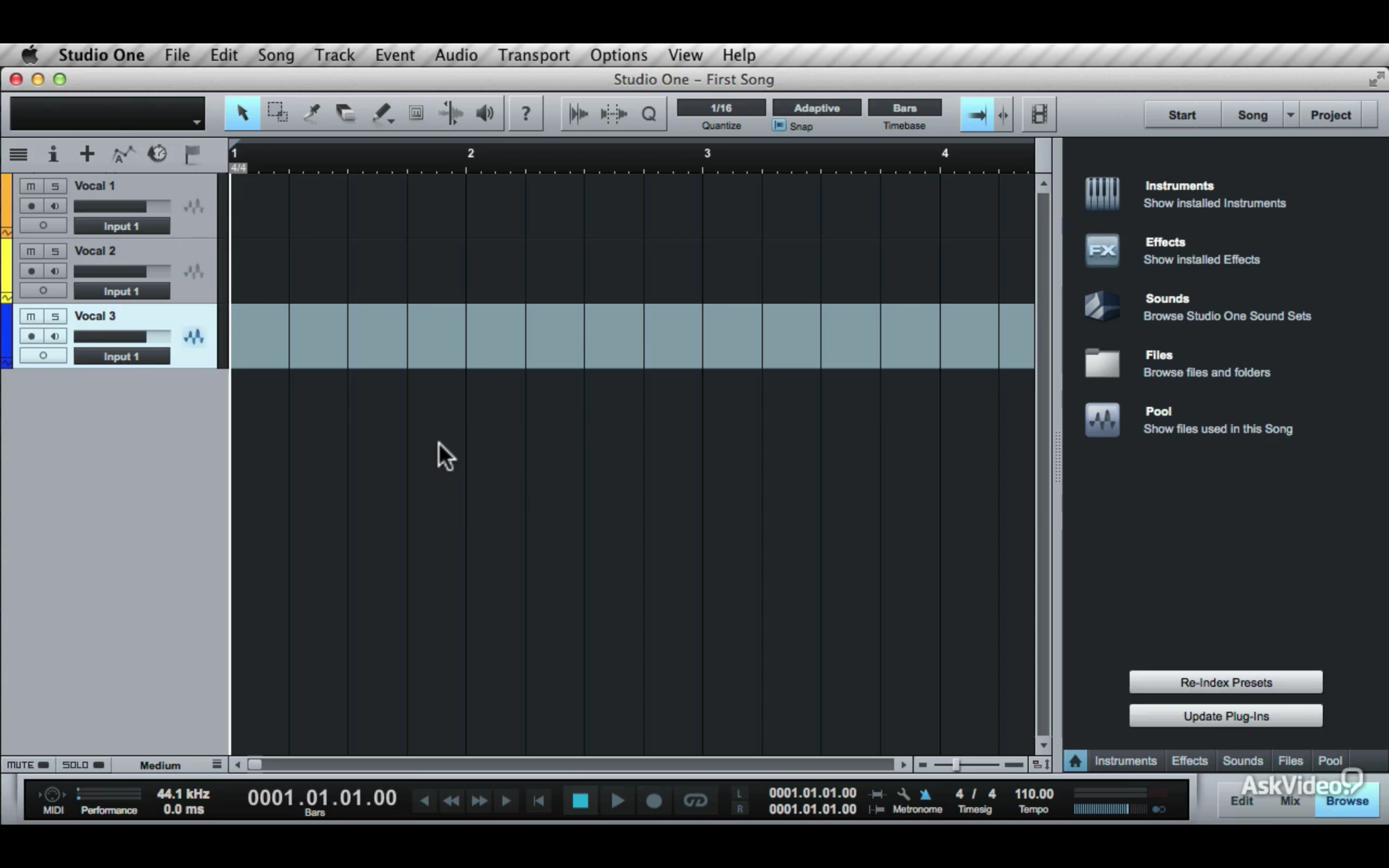Solo the Vocal 2 track

55,251
